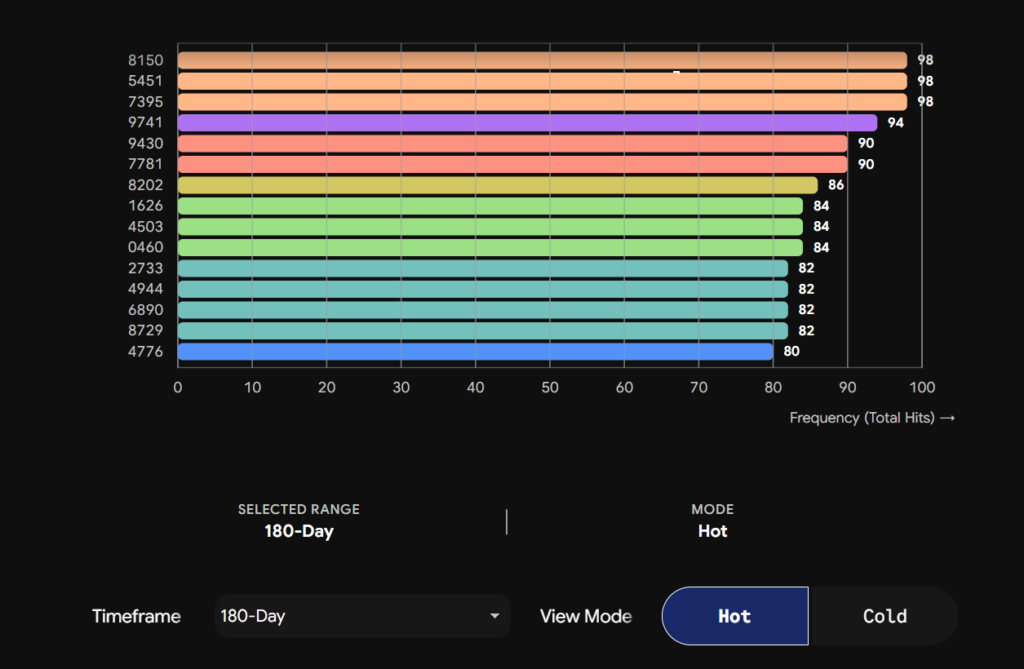The width and height of the screenshot is (1024, 669).
Task: Click the orange bar for 5451
Action: pos(543,81)
